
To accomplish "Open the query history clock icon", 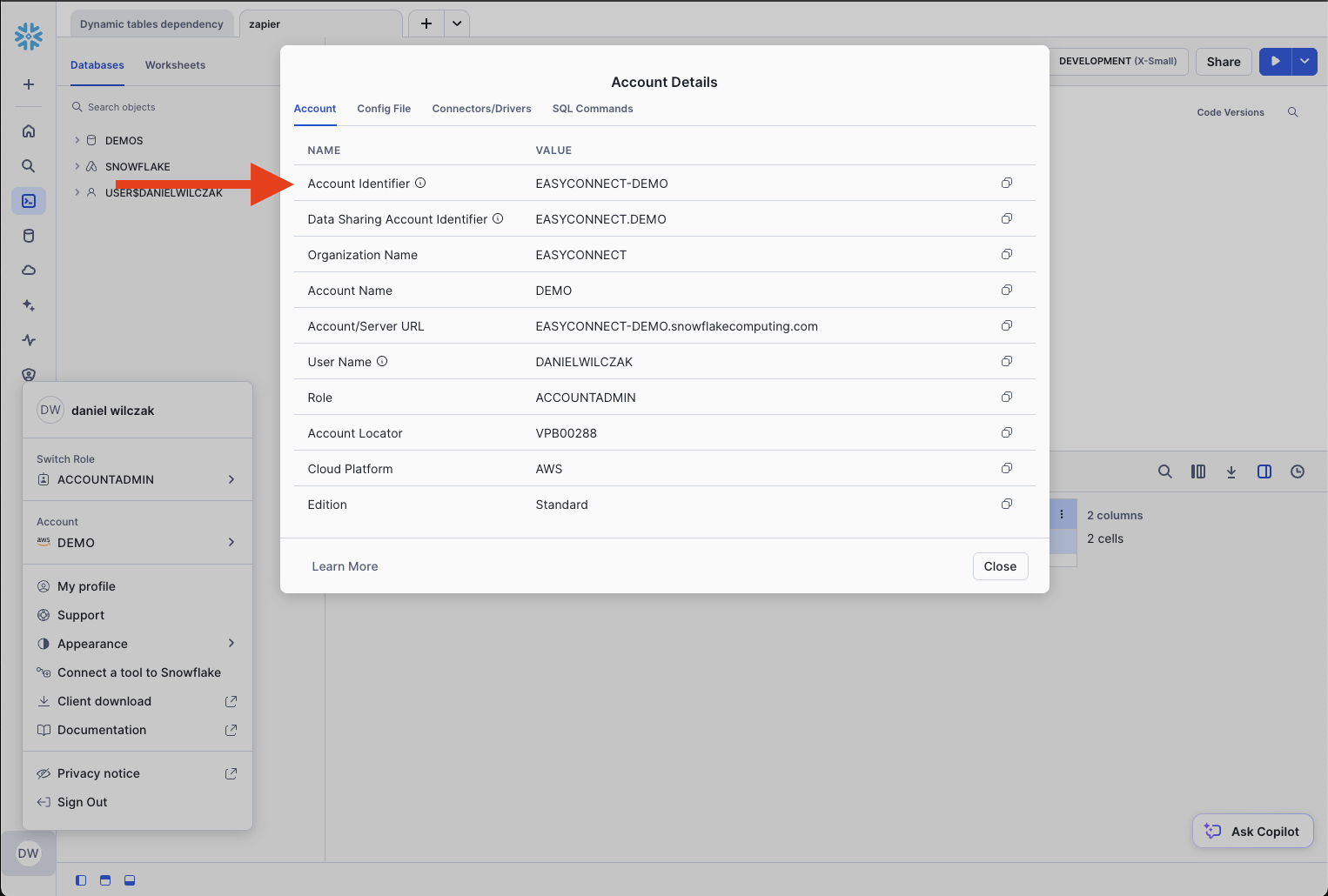I will tap(1298, 471).
